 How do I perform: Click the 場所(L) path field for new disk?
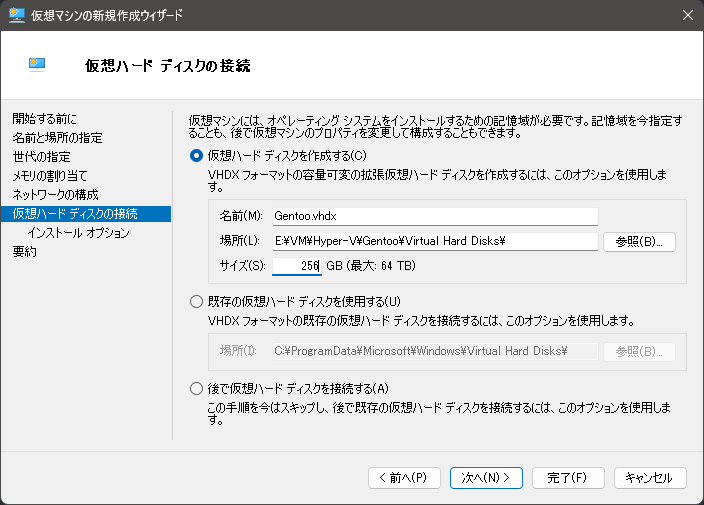[435, 242]
